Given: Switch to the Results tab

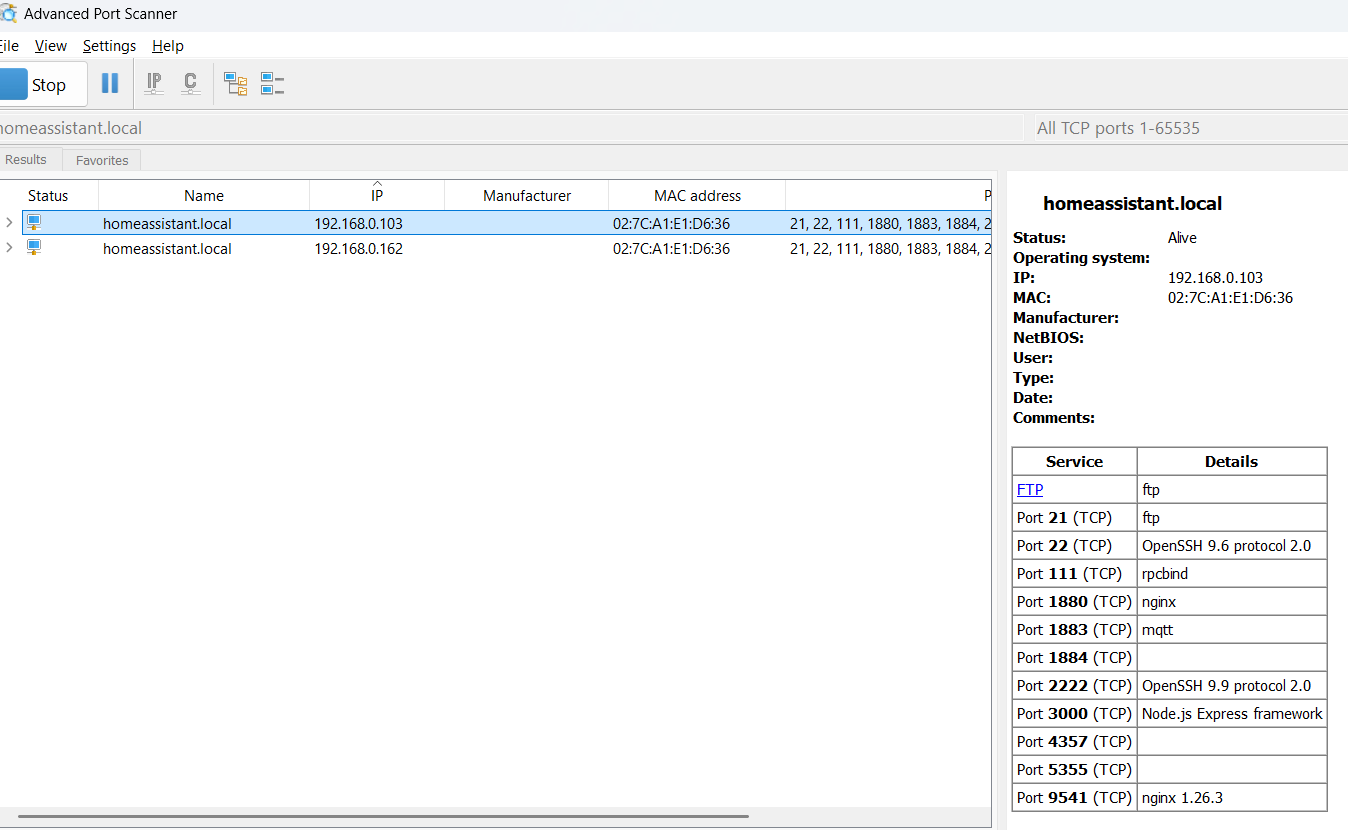Looking at the screenshot, I should point(28,160).
